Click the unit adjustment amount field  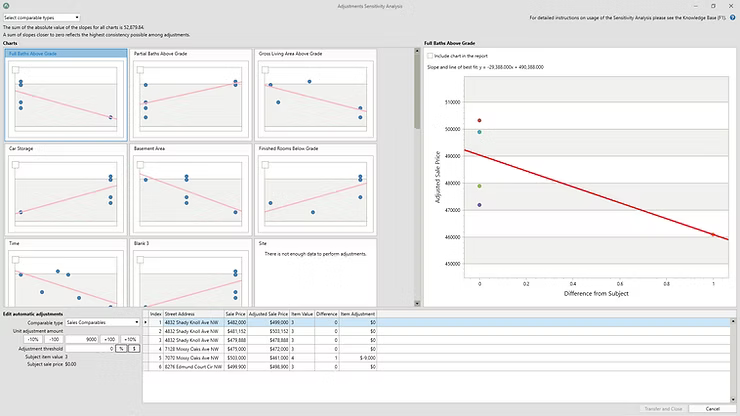(x=81, y=340)
